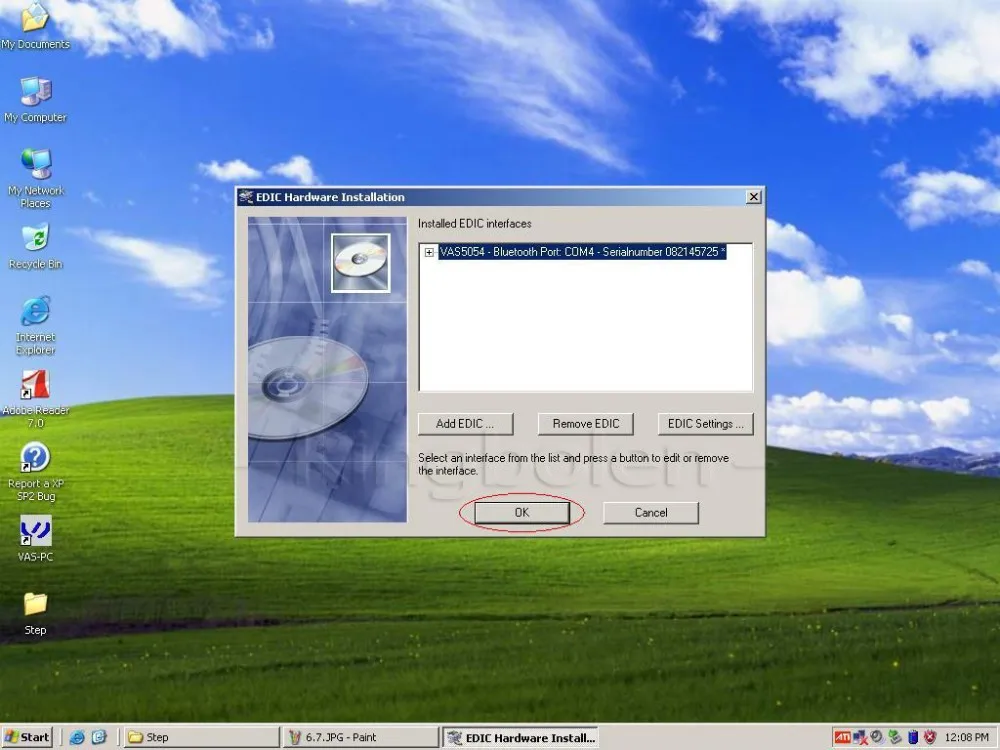
Task: Click the taskbar clock showing 12:08 PM
Action: [966, 738]
